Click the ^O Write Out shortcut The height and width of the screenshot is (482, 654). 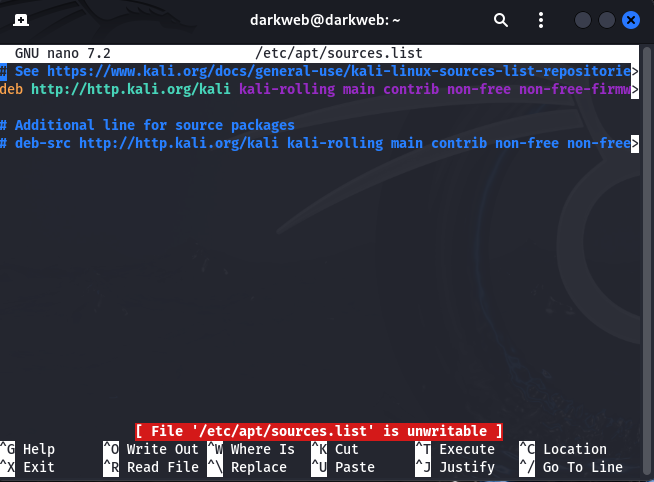(151, 449)
